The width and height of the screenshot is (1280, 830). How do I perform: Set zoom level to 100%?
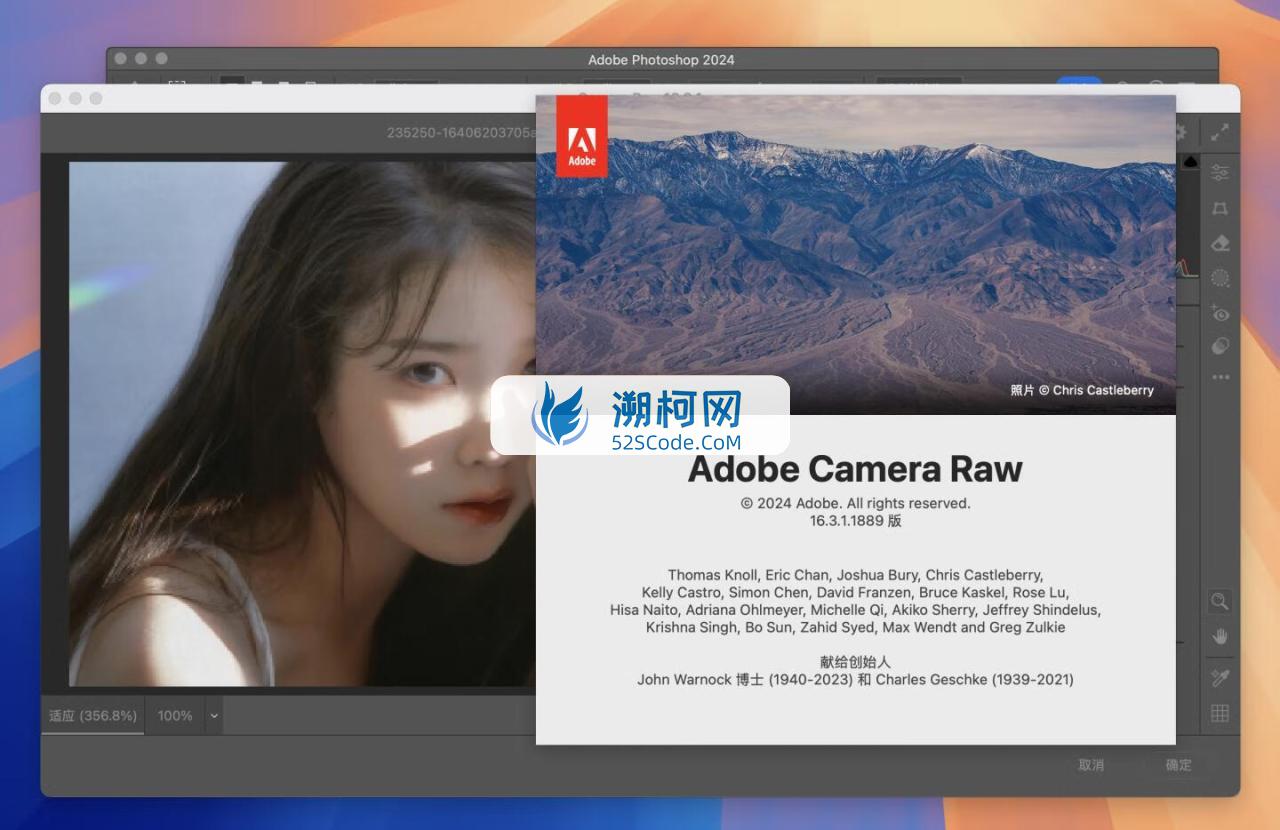point(175,716)
